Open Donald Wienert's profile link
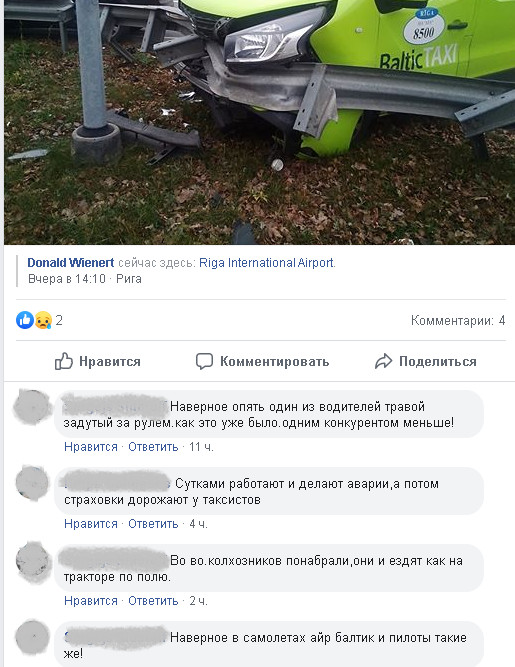 tap(71, 263)
